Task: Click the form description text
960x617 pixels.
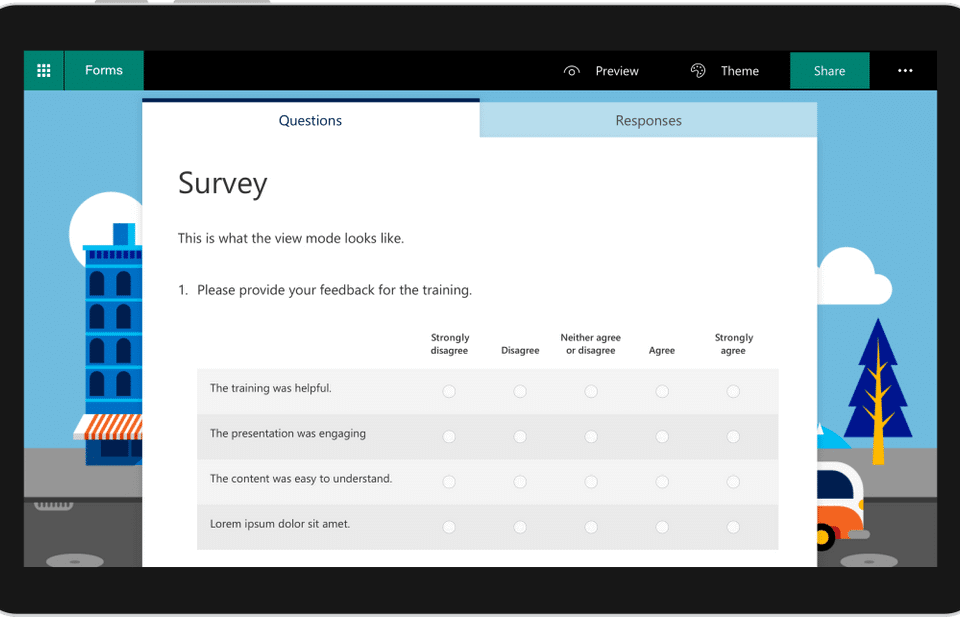Action: [x=291, y=238]
